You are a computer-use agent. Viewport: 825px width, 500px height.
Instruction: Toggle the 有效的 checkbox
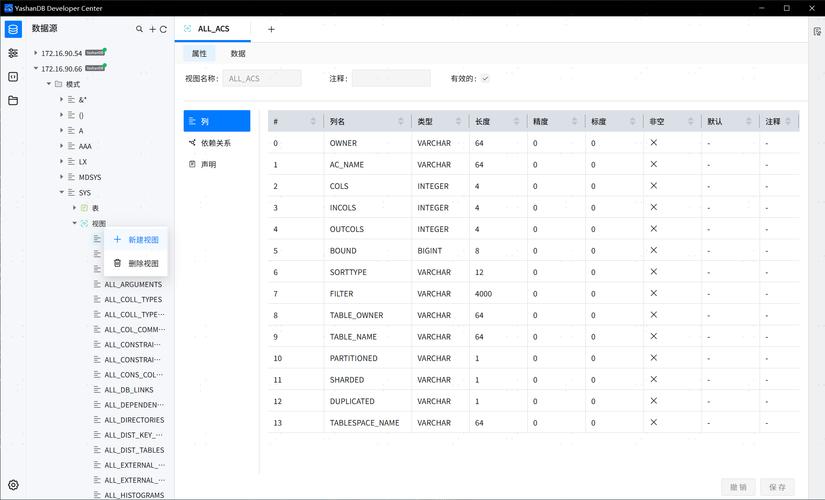click(x=485, y=78)
